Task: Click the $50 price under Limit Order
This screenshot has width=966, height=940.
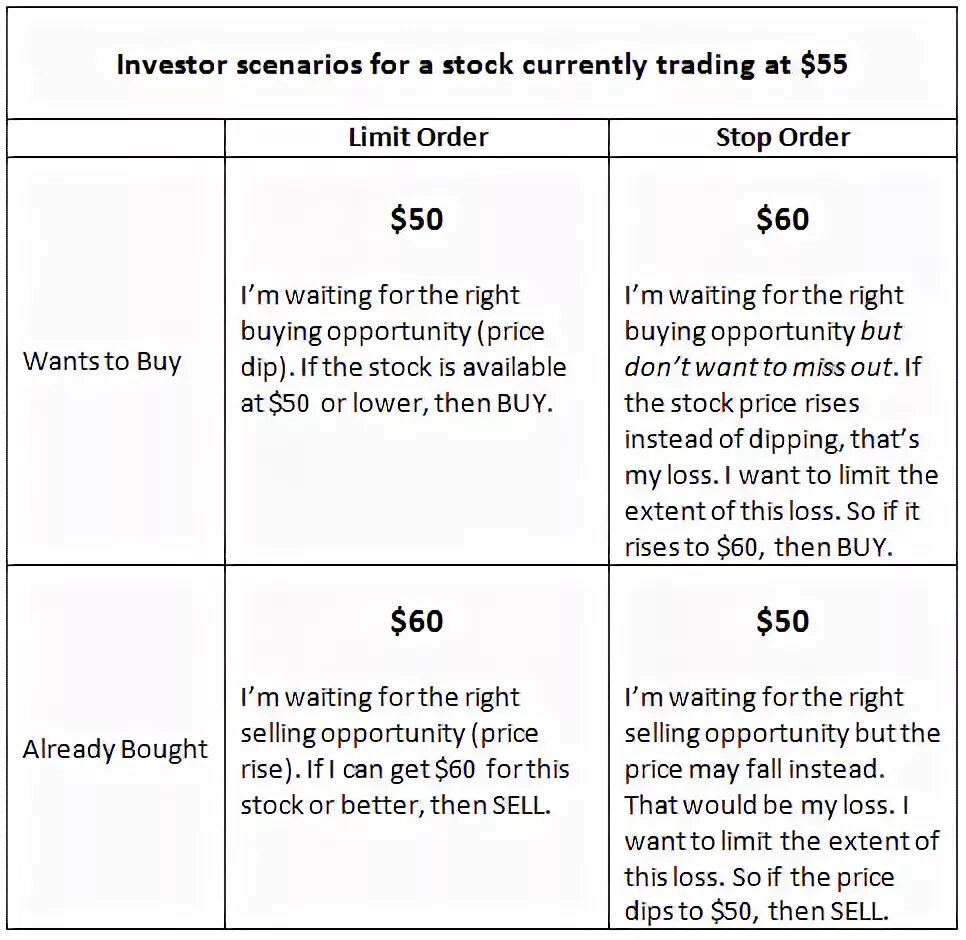Action: pos(416,220)
